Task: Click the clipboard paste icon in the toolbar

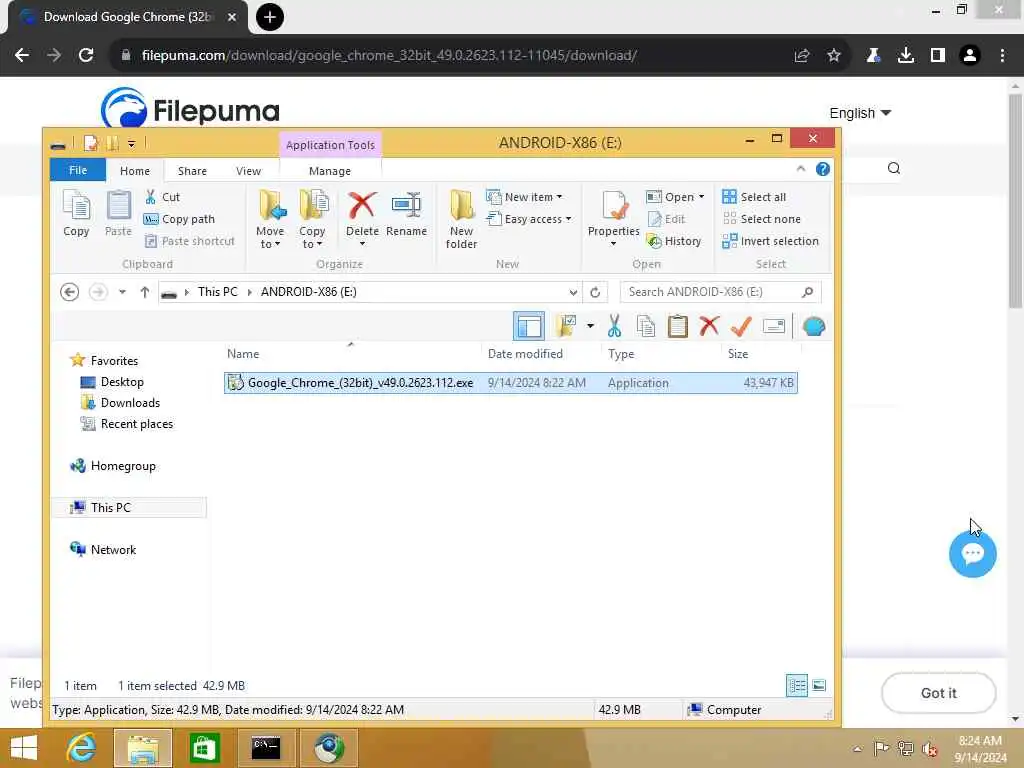Action: coord(678,326)
